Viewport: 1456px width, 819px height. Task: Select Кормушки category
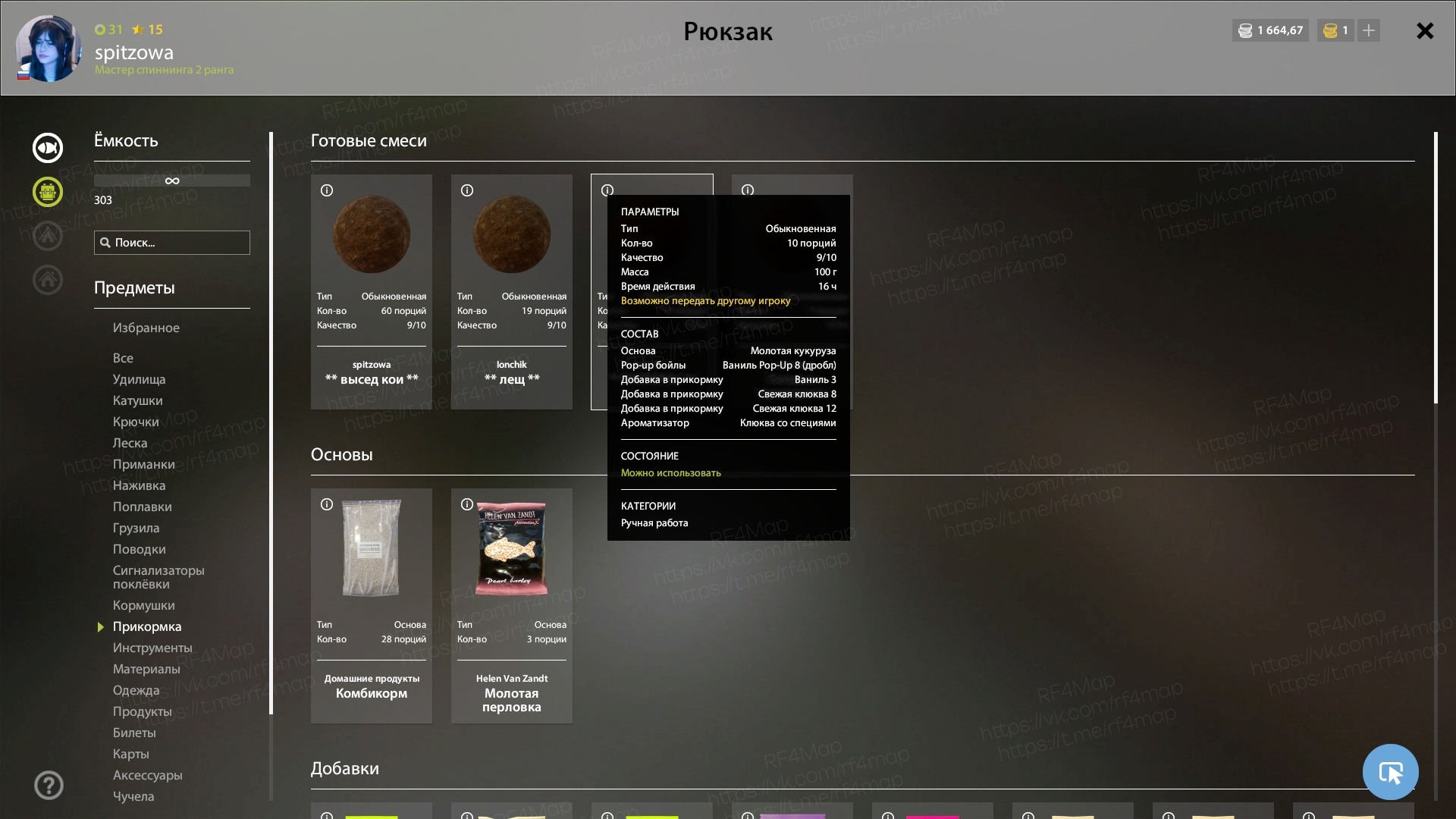(144, 605)
